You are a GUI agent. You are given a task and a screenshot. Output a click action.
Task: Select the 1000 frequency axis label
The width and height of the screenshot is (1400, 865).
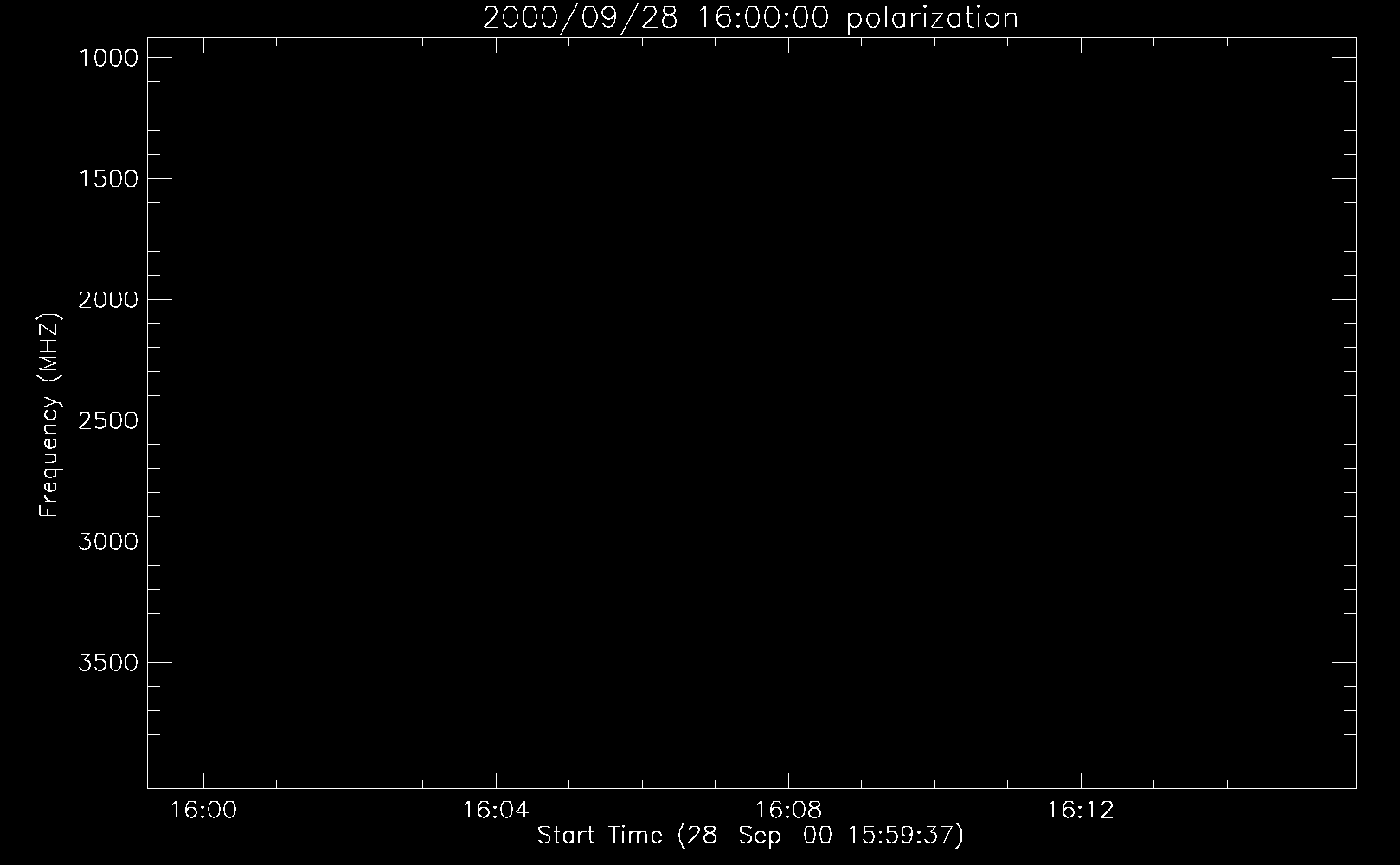click(x=107, y=58)
